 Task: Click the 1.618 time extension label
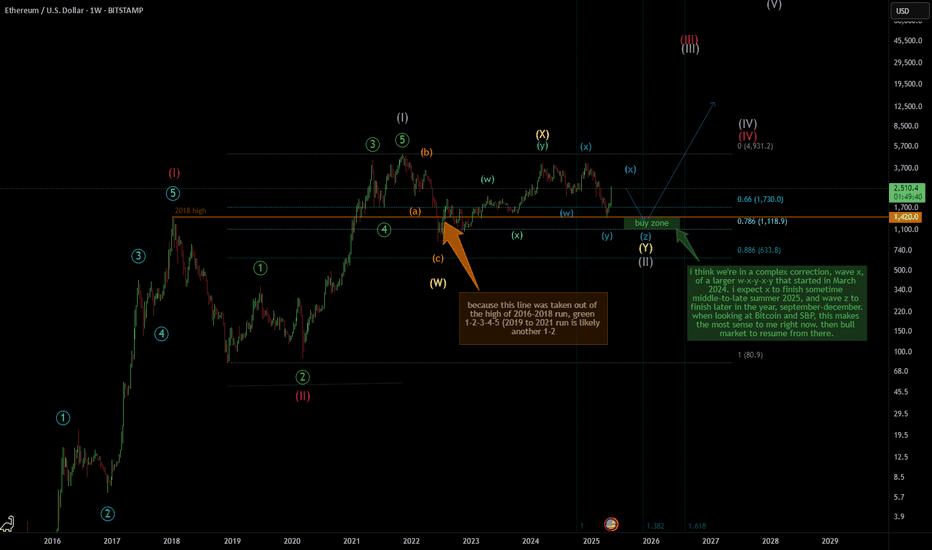697,526
